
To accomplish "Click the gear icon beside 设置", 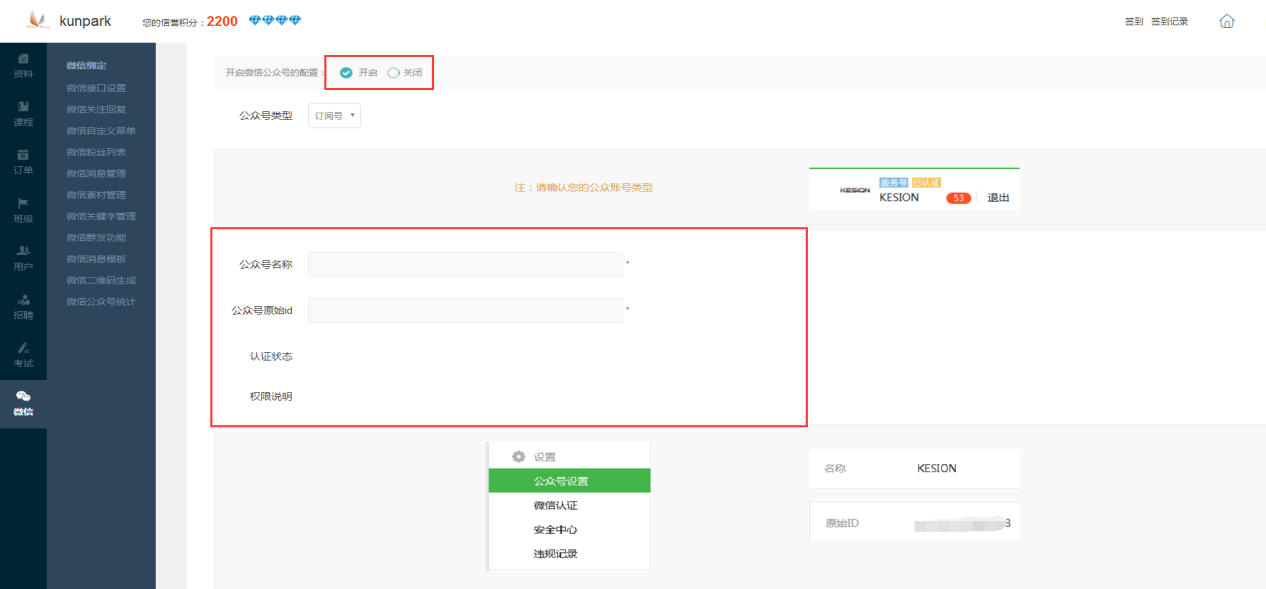I will coord(518,457).
